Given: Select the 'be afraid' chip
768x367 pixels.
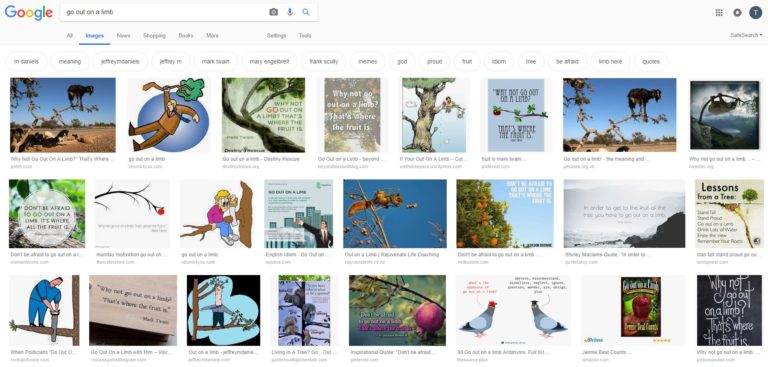Looking at the screenshot, I should 567,62.
